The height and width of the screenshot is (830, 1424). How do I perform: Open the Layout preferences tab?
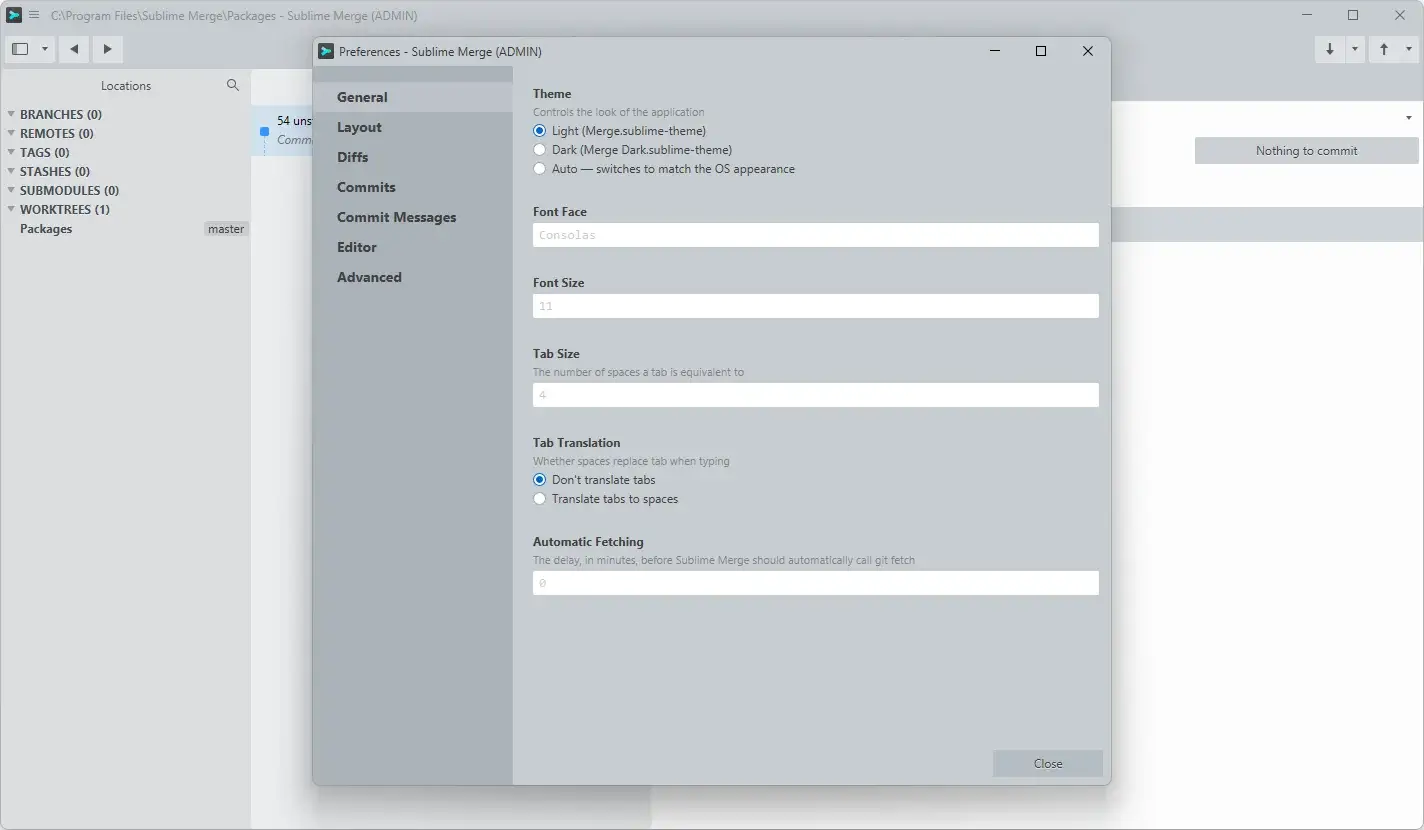(412, 127)
